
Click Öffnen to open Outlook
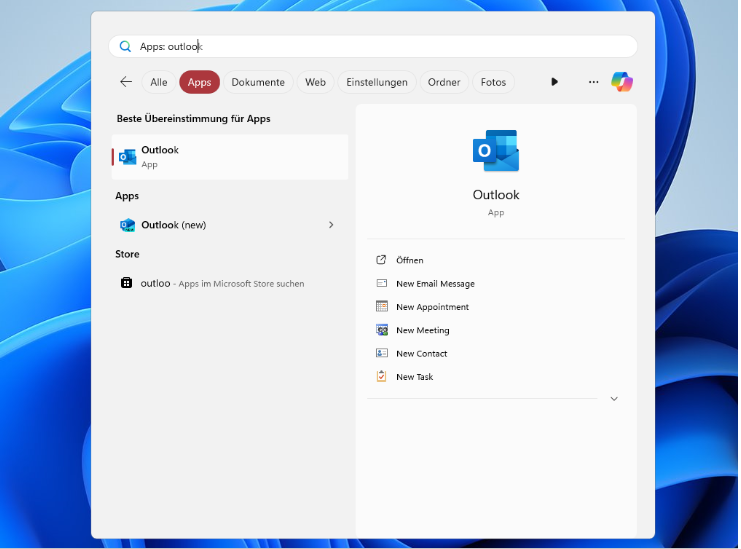point(409,260)
